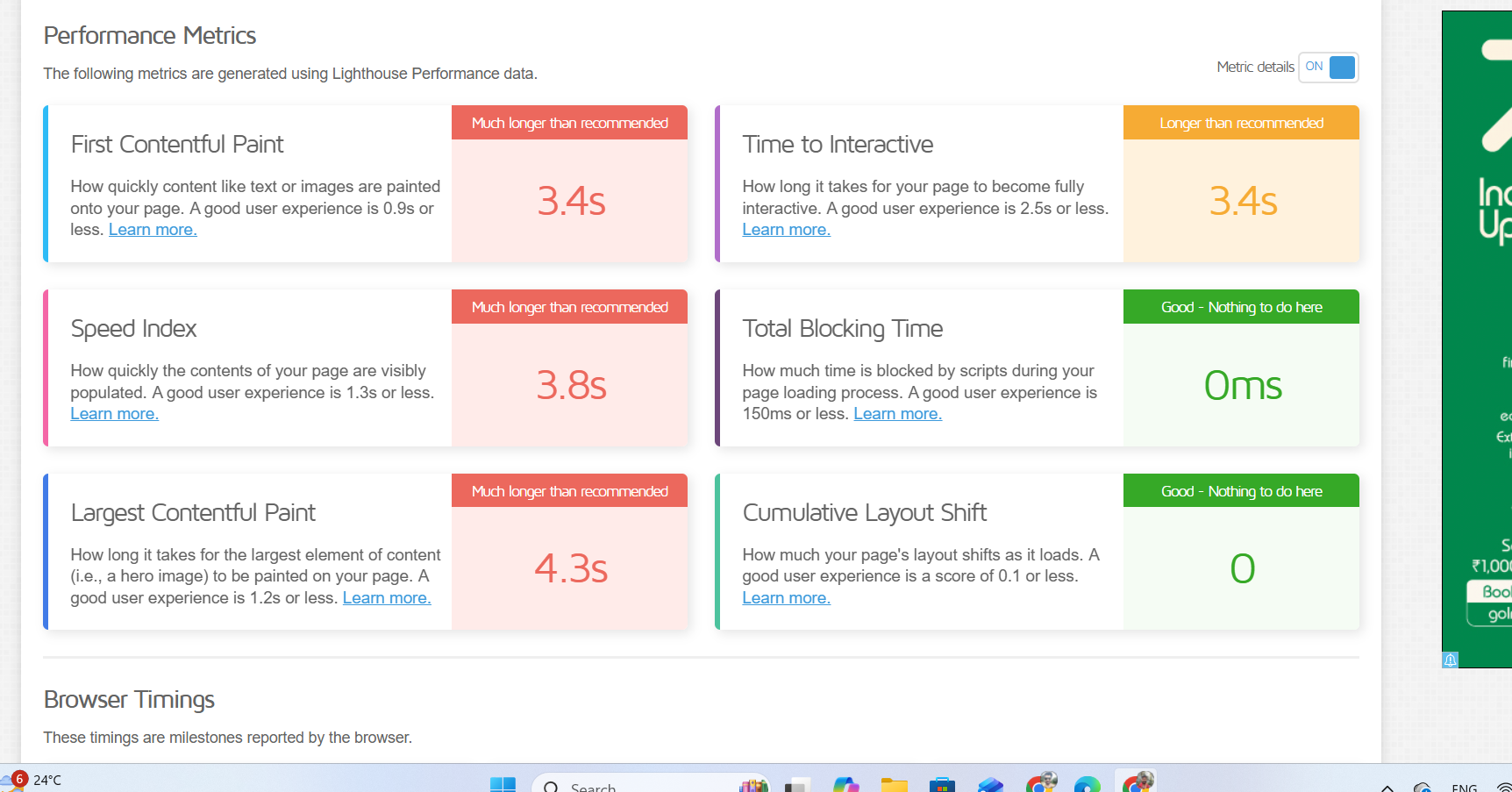This screenshot has height=792, width=1512.
Task: Click the weather widget showing 24°C
Action: pyautogui.click(x=33, y=780)
